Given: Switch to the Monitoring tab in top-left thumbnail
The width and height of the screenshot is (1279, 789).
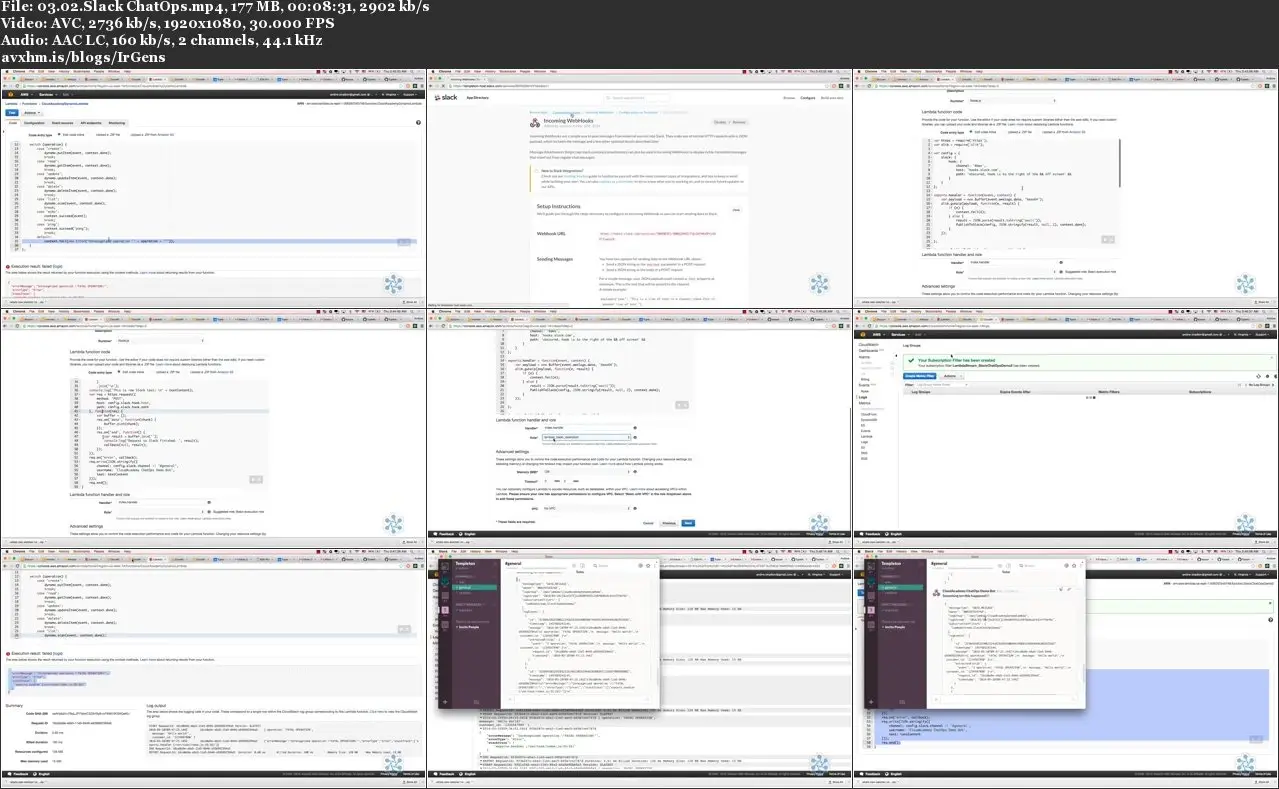Looking at the screenshot, I should coord(117,123).
